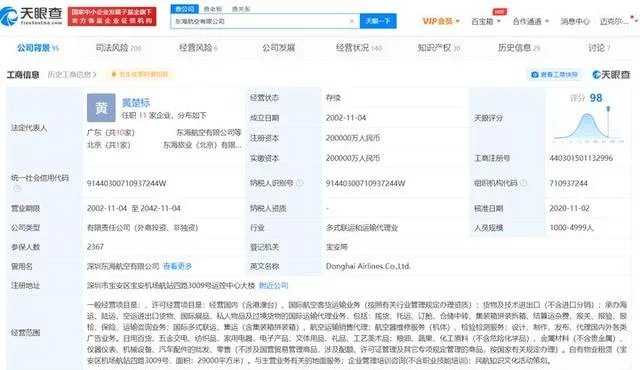This screenshot has height=370, width=640.
Task: Click the 天眼查 logo at top left
Action: coord(31,16)
